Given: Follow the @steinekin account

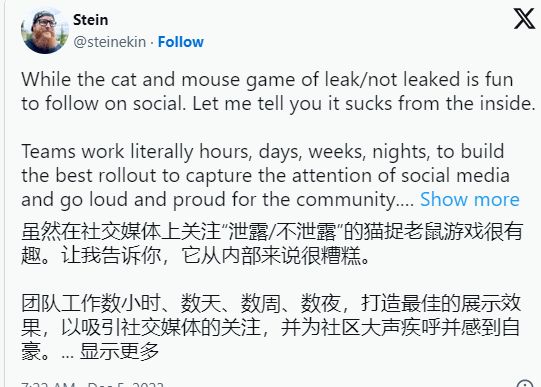Looking at the screenshot, I should [181, 42].
